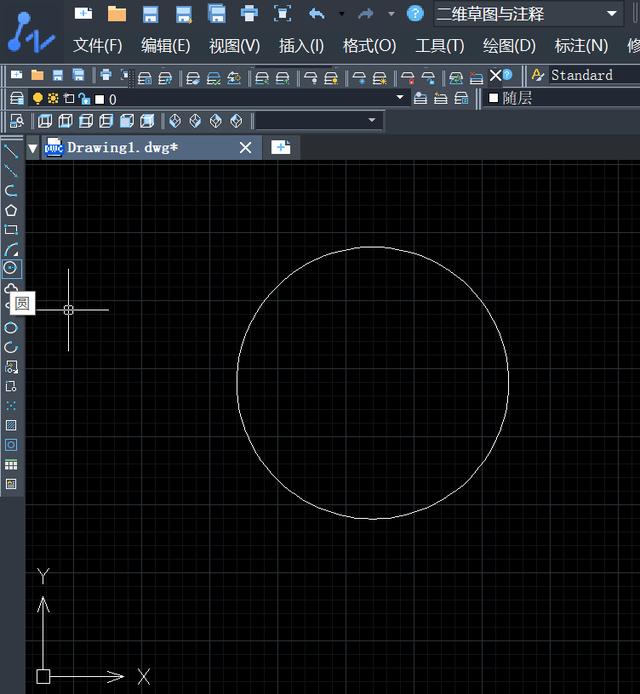Open Help with the blue question mark
The image size is (640, 694).
coord(415,14)
